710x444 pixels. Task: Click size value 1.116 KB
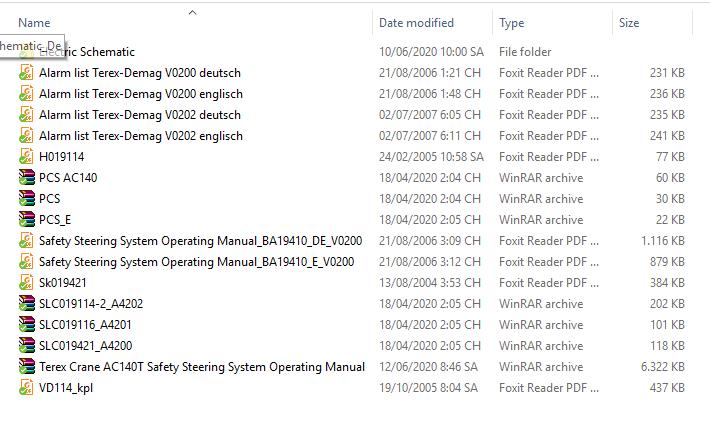pyautogui.click(x=662, y=241)
